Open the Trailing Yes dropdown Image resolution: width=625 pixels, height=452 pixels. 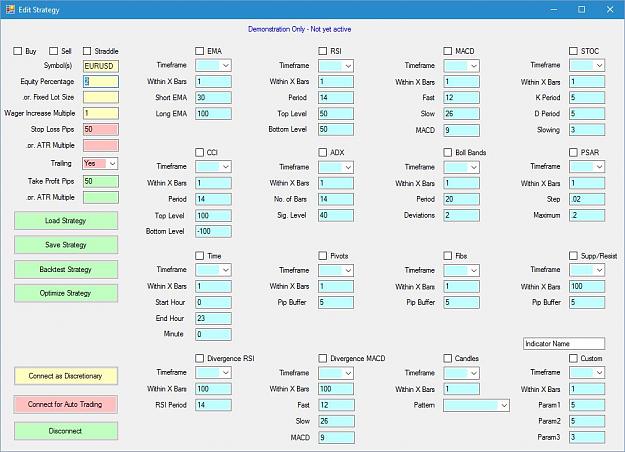point(100,163)
